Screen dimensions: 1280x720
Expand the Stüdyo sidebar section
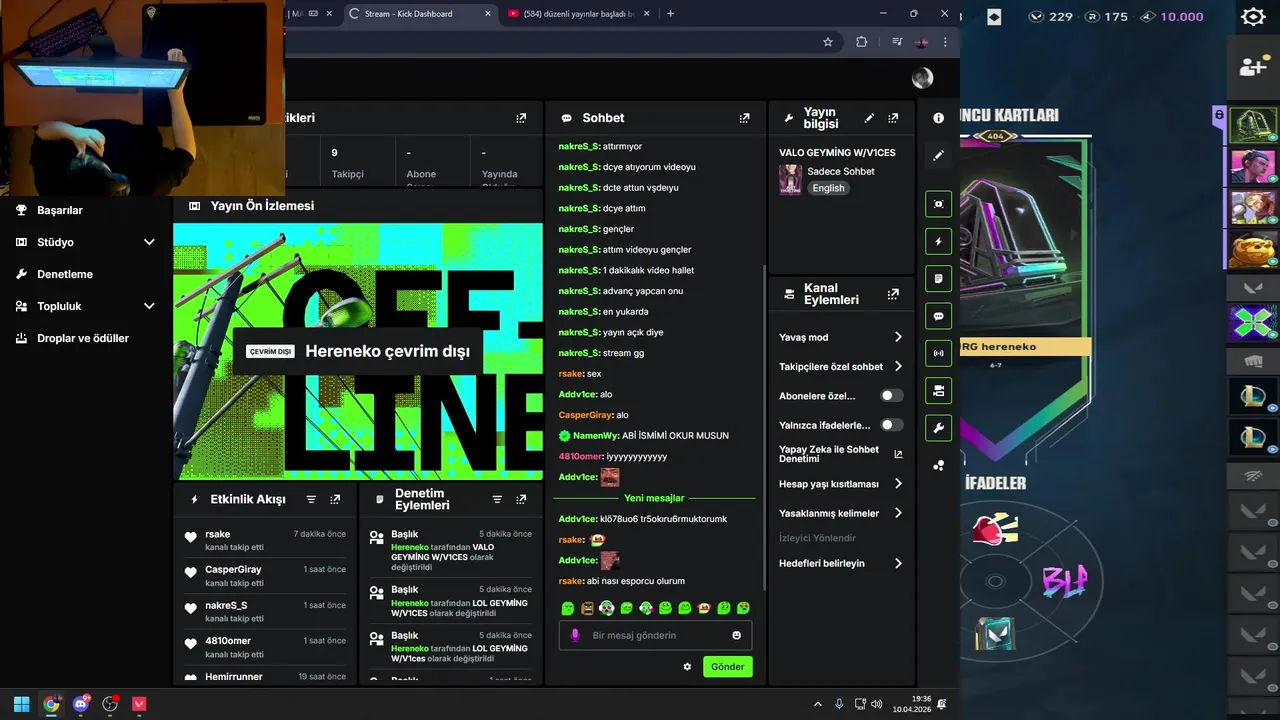(x=85, y=242)
